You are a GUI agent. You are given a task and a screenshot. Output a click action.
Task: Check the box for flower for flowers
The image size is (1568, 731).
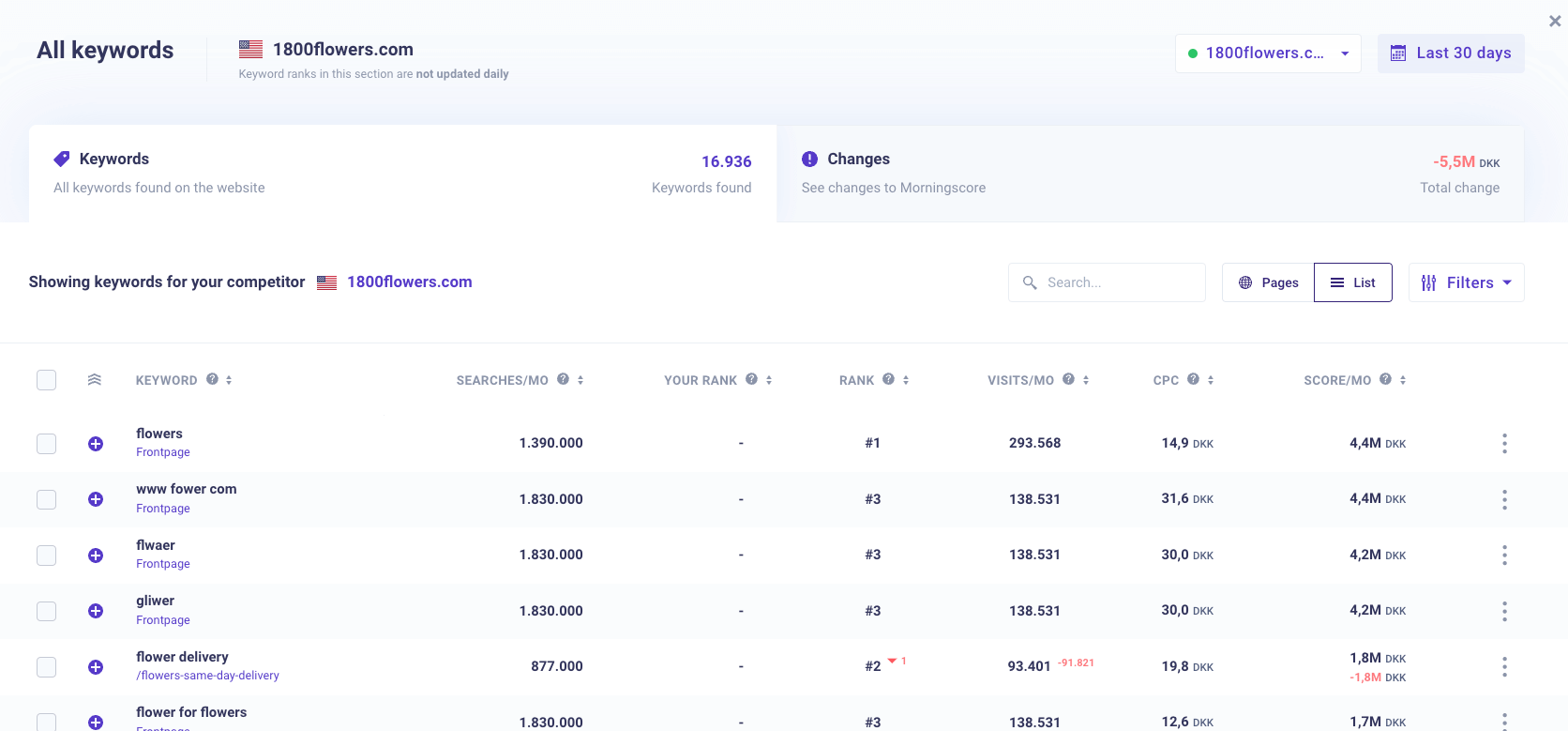point(46,722)
